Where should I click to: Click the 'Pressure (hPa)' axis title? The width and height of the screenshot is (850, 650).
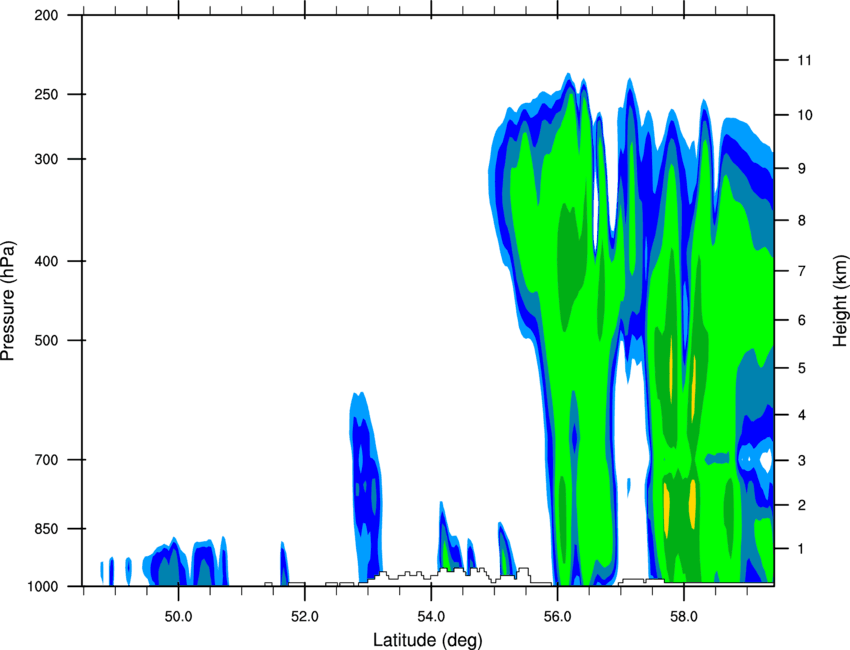pyautogui.click(x=8, y=300)
